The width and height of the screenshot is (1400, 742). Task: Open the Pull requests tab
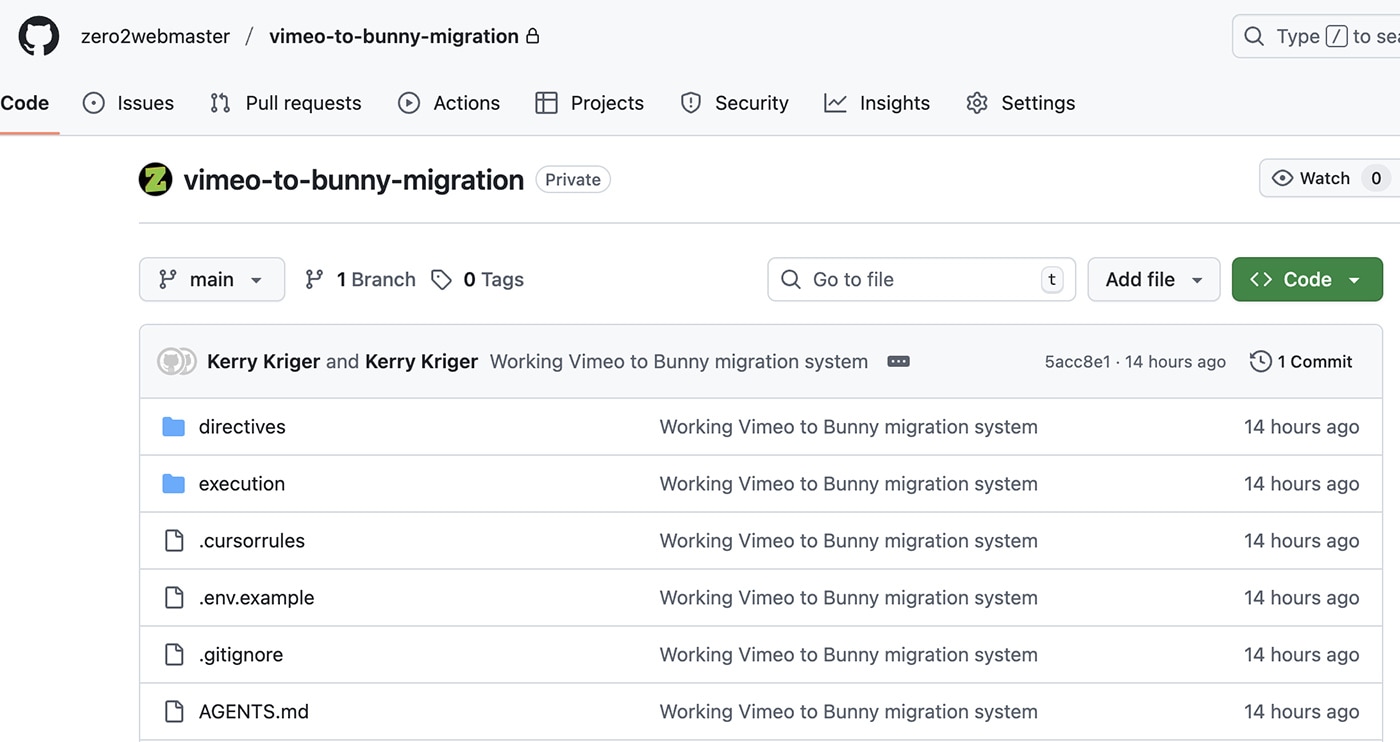pyautogui.click(x=285, y=103)
